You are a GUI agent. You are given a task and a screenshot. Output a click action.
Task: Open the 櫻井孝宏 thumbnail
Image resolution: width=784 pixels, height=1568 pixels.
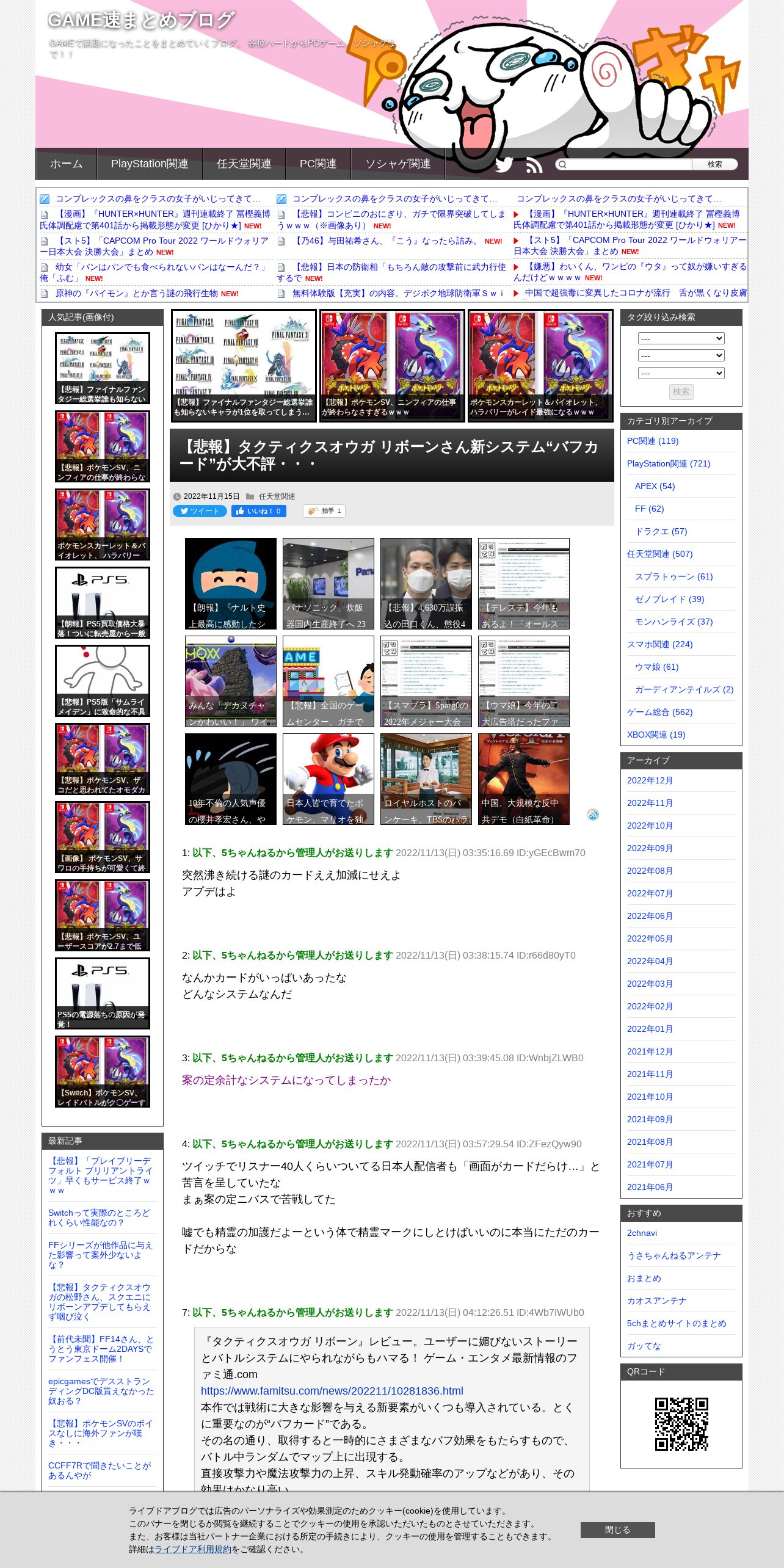pos(230,779)
